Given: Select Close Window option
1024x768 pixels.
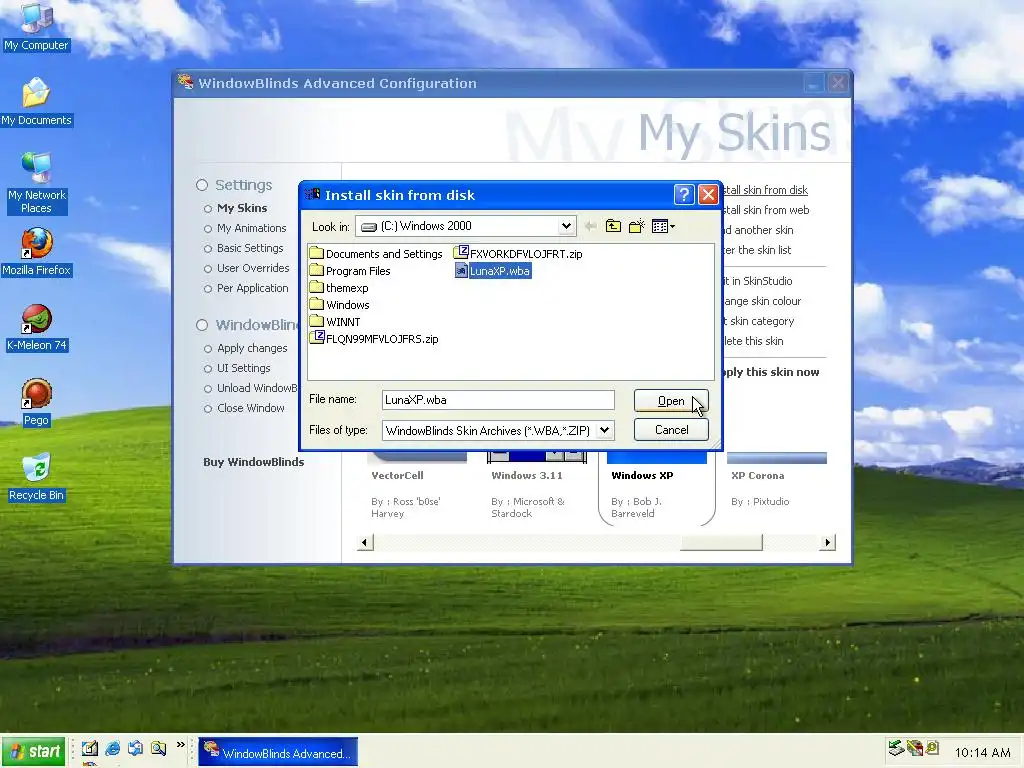Looking at the screenshot, I should pos(244,408).
